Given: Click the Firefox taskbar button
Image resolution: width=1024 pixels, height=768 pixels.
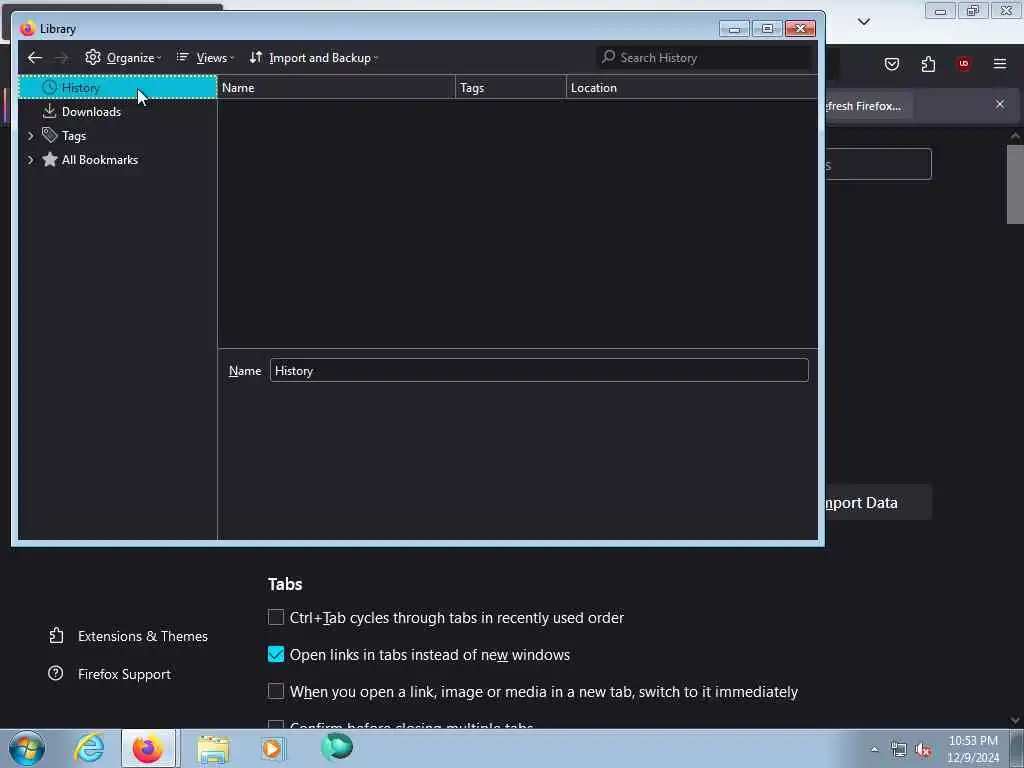Looking at the screenshot, I should (148, 748).
